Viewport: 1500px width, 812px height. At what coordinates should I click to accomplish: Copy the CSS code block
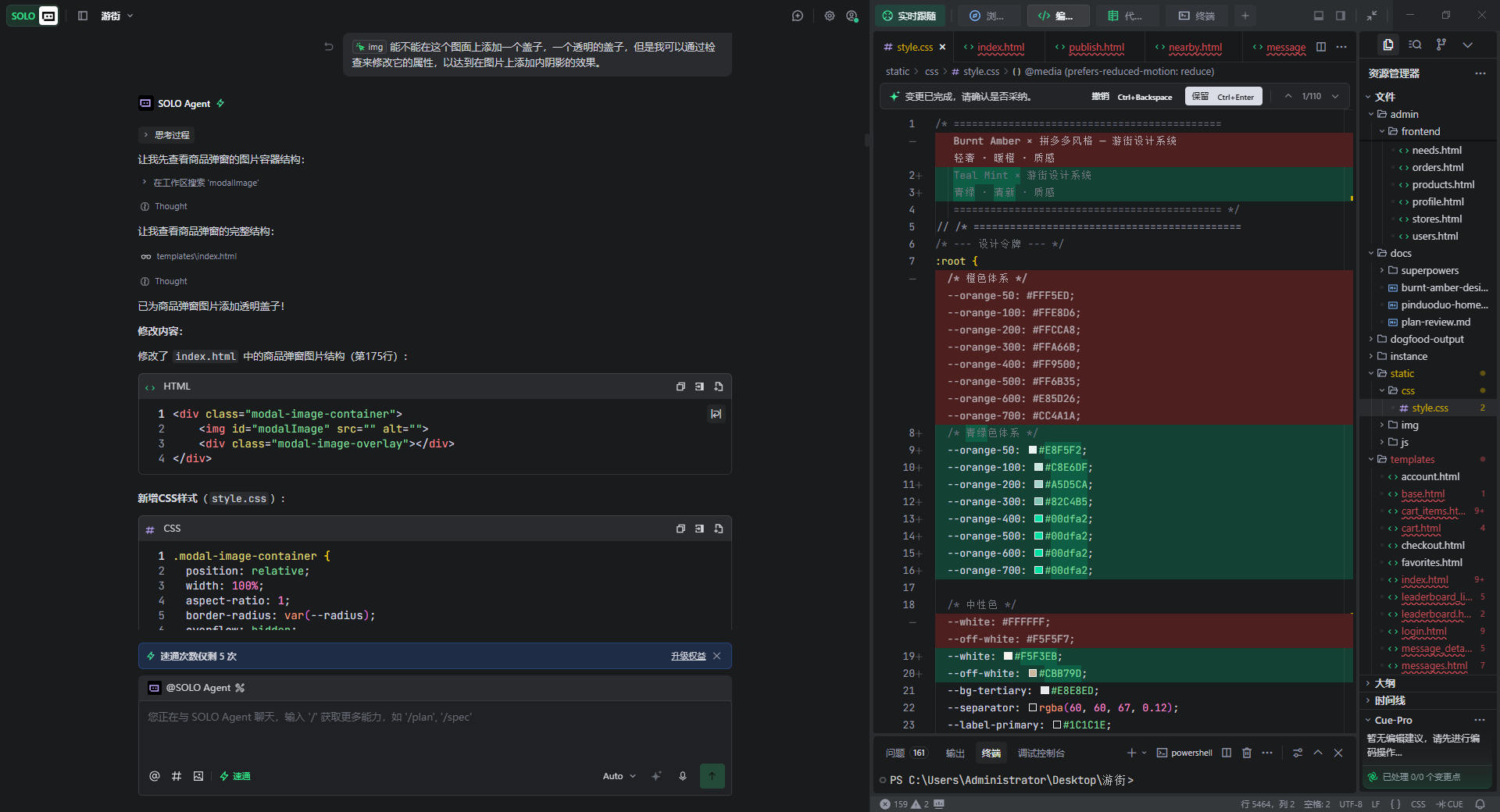pos(680,529)
